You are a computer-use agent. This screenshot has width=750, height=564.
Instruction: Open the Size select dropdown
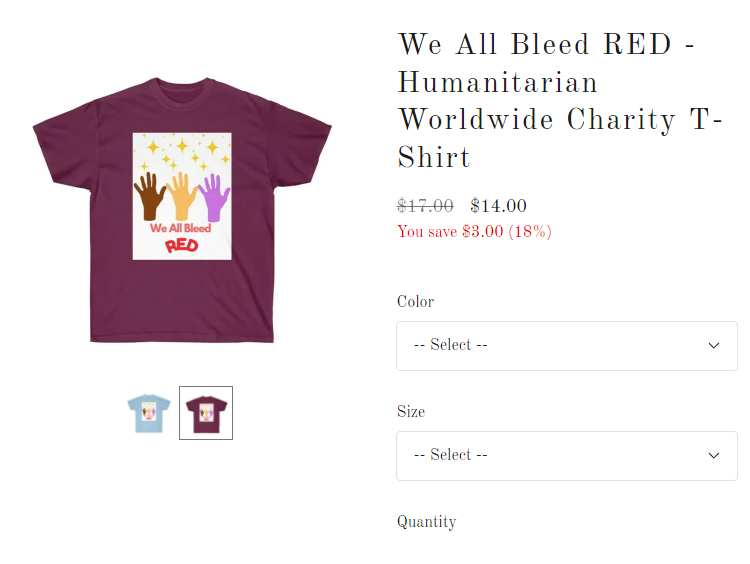[567, 456]
